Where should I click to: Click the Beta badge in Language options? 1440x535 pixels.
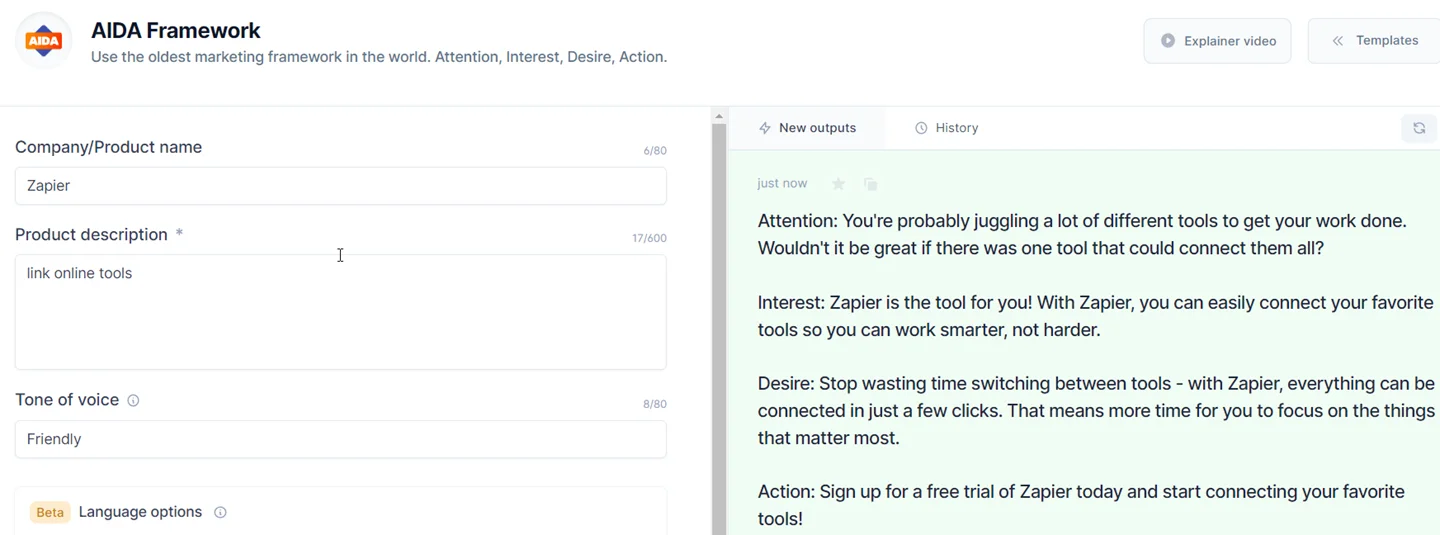point(50,512)
